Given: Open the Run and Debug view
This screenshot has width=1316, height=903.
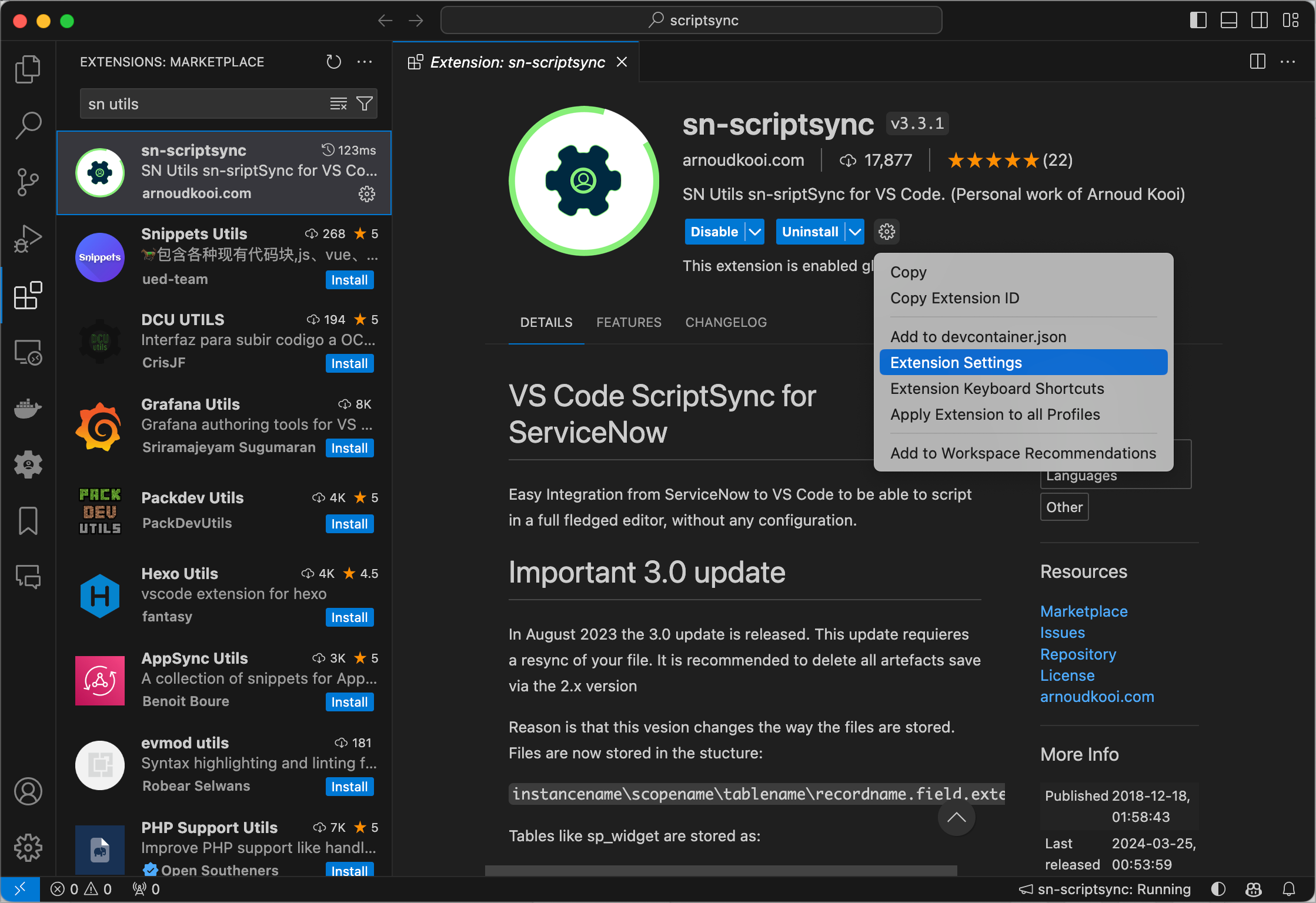Looking at the screenshot, I should coord(27,238).
